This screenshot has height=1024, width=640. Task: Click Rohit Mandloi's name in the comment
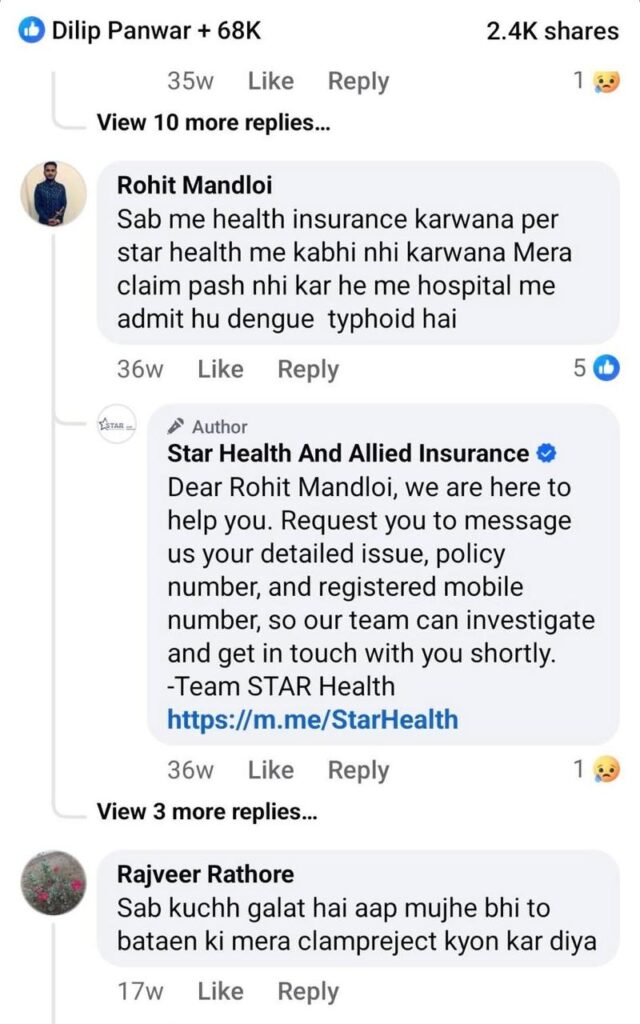point(194,185)
